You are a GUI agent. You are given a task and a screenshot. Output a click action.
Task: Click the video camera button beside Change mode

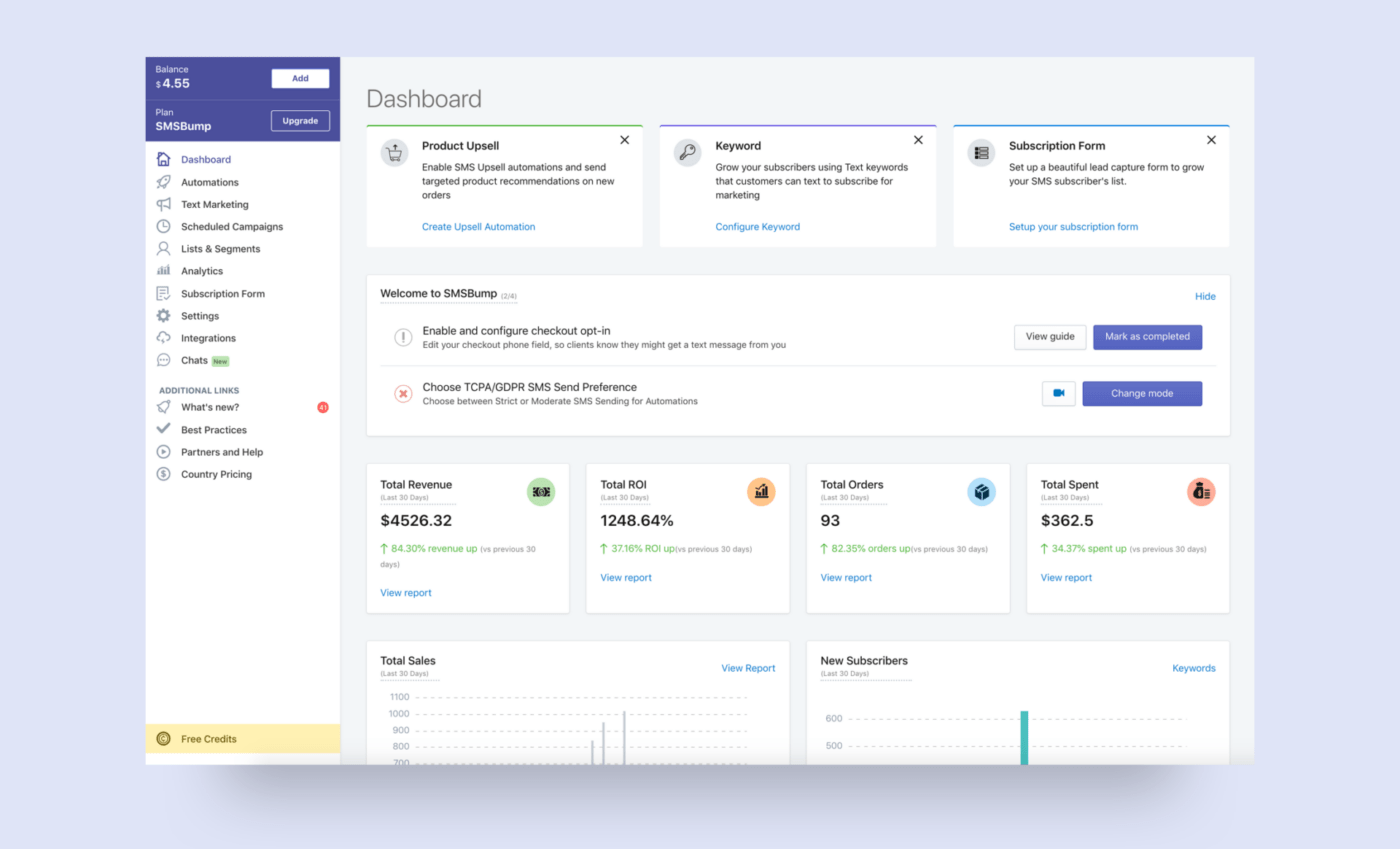click(x=1059, y=393)
